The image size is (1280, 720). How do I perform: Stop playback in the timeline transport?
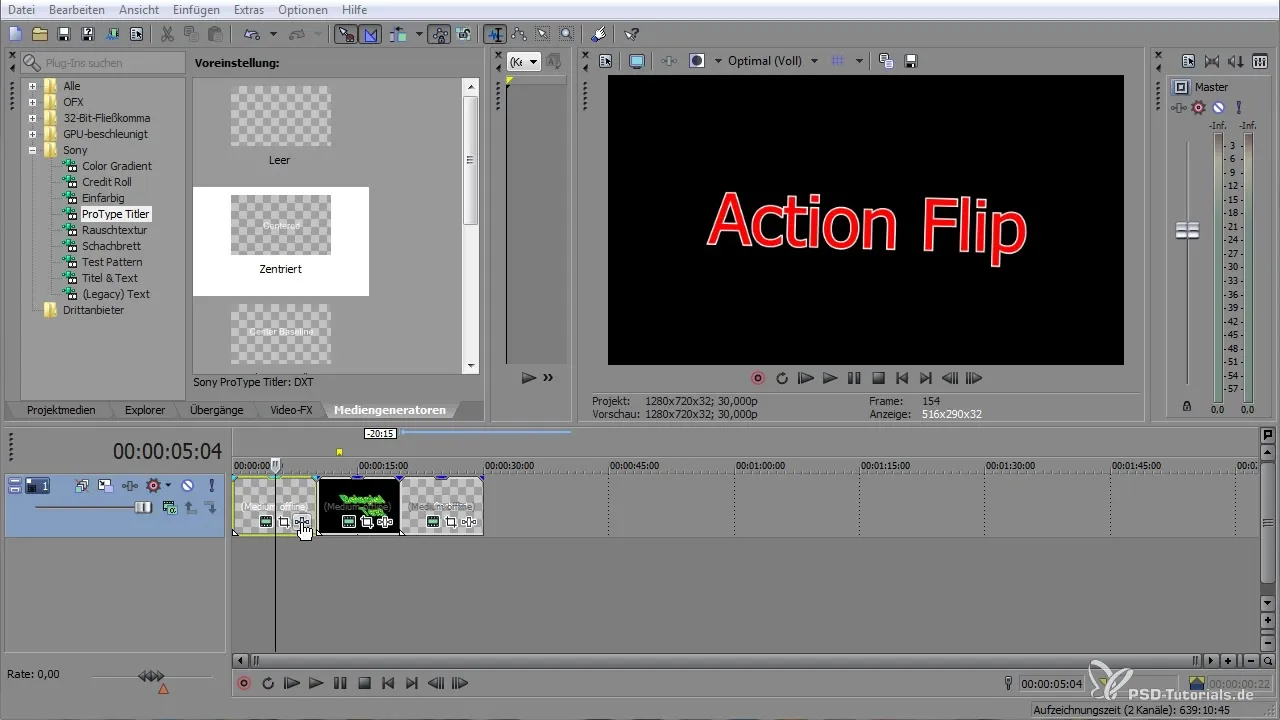point(365,684)
